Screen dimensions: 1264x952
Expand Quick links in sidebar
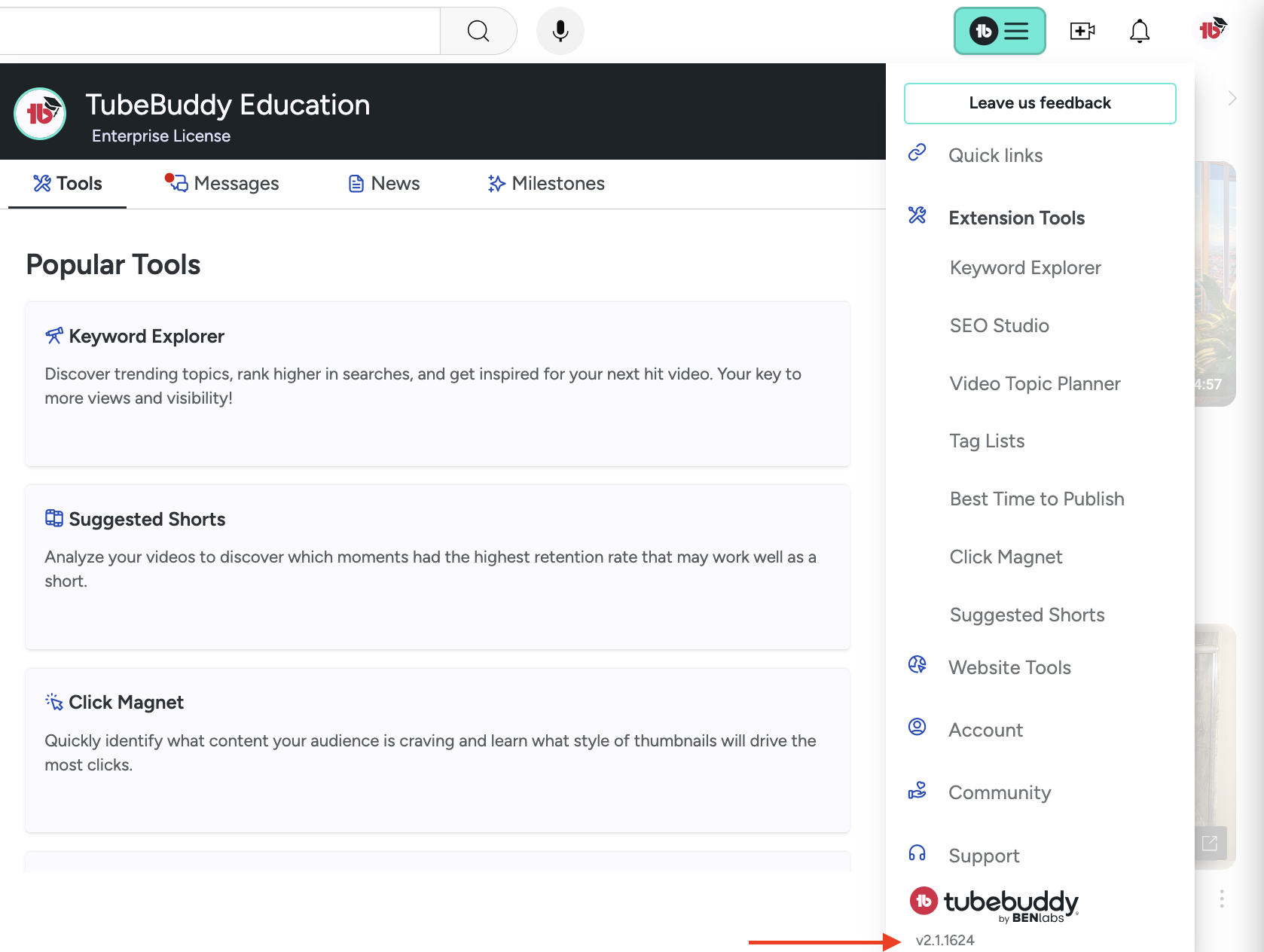tap(996, 155)
